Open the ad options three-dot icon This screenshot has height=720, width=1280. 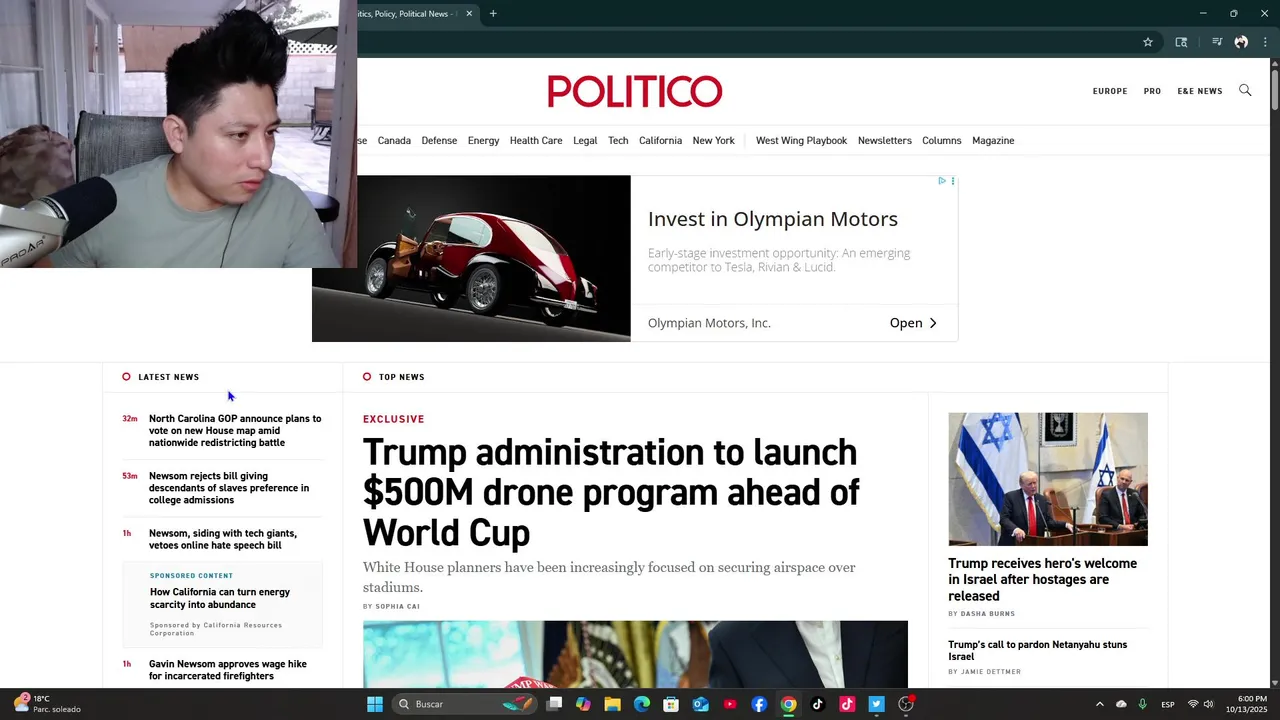pos(953,181)
